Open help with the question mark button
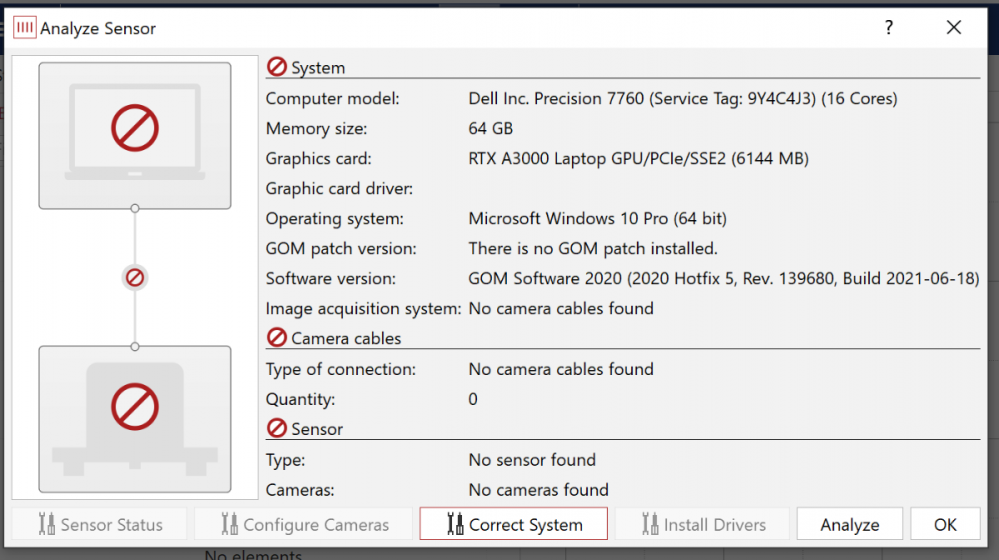The image size is (999, 560). (888, 28)
